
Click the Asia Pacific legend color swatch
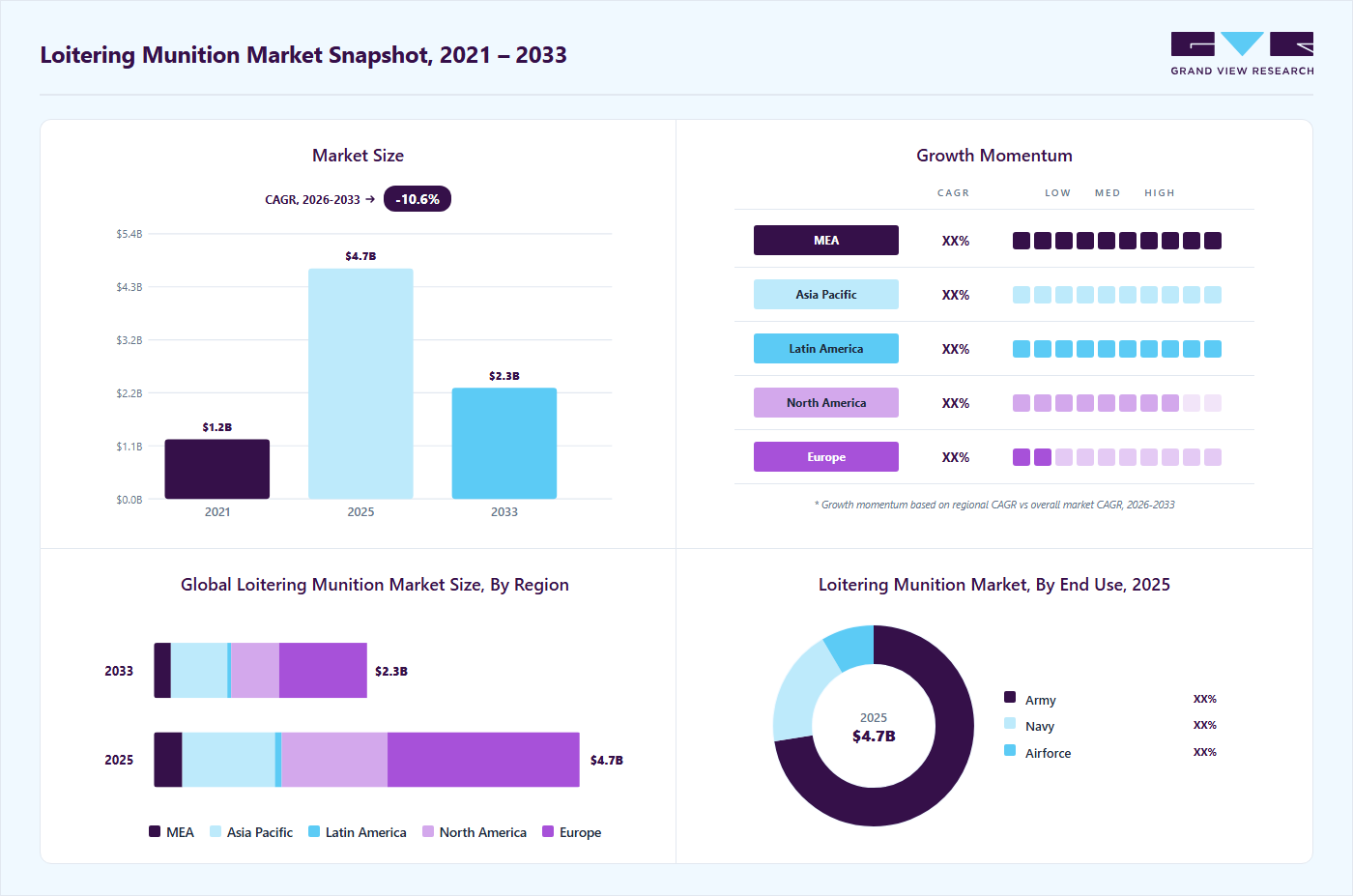pos(216,831)
